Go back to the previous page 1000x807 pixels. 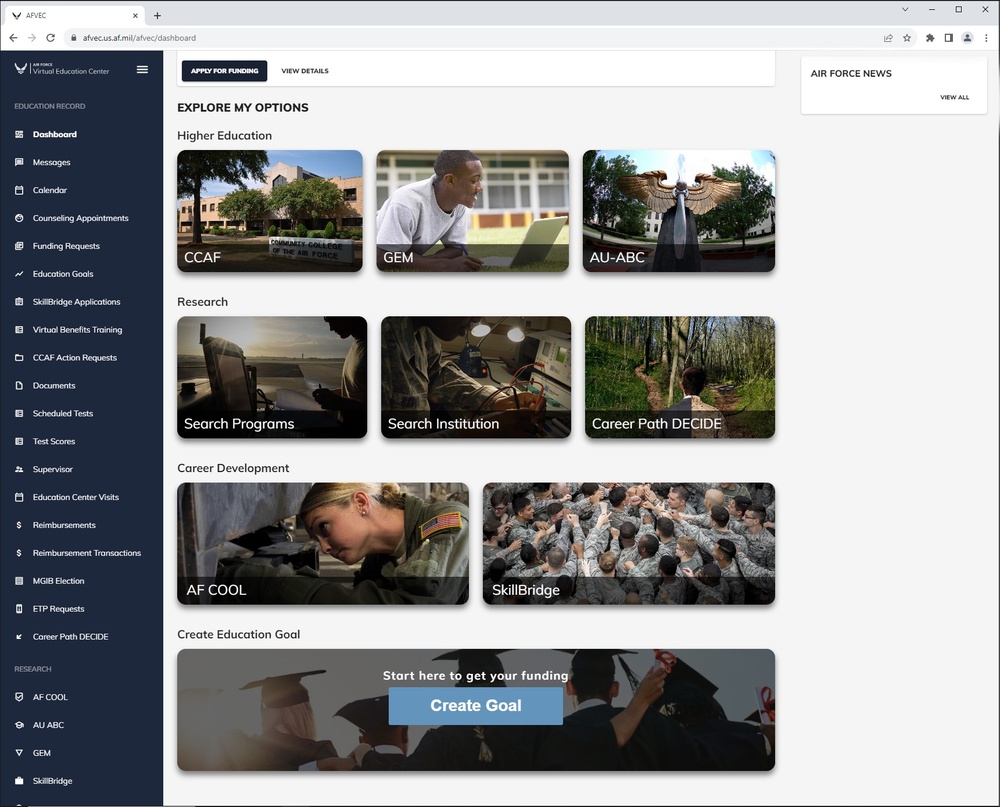(x=13, y=38)
